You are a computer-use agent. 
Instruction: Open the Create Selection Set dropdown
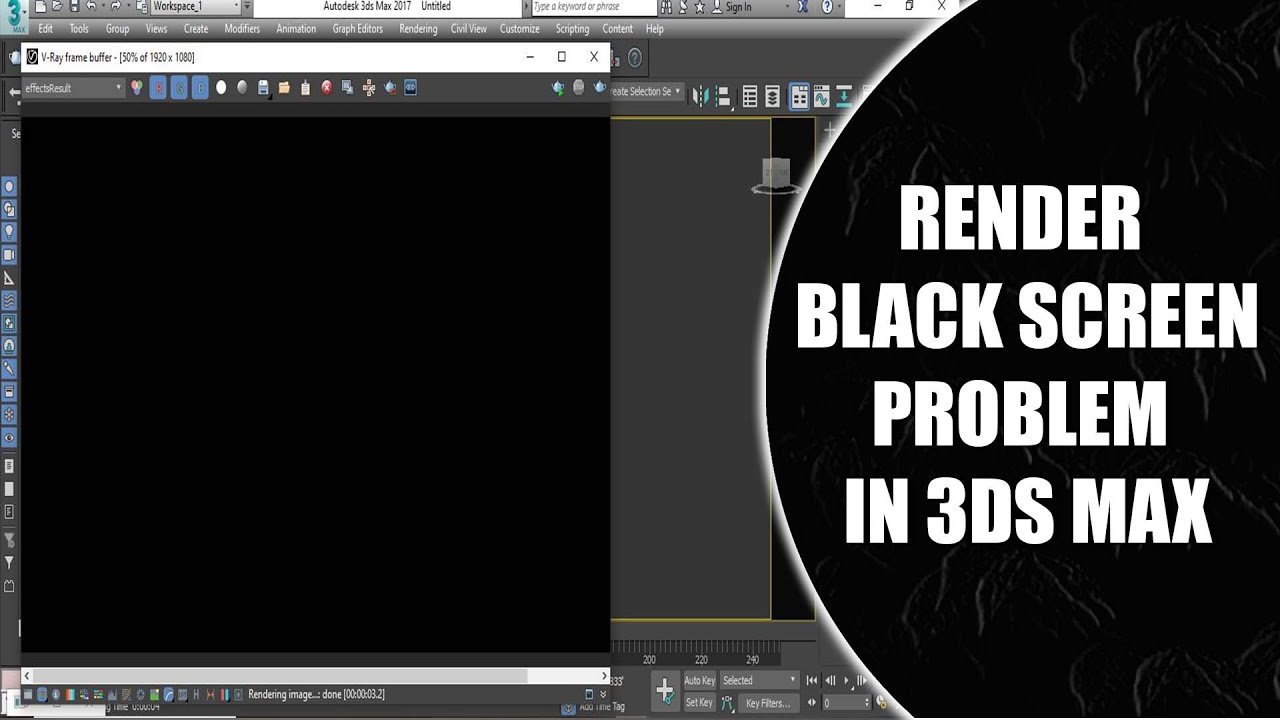(x=646, y=91)
